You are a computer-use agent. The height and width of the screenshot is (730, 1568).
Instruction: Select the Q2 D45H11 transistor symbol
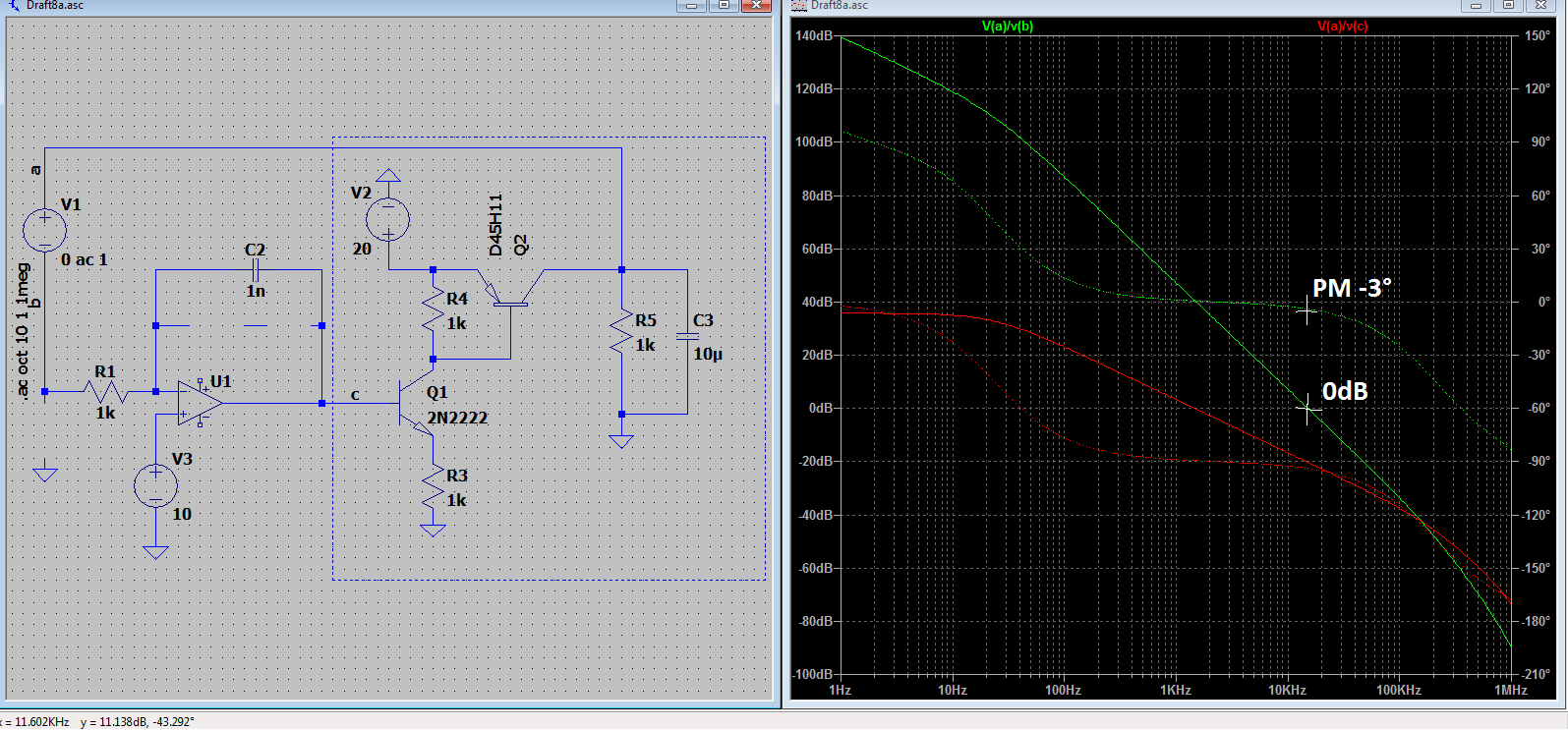pos(511,290)
